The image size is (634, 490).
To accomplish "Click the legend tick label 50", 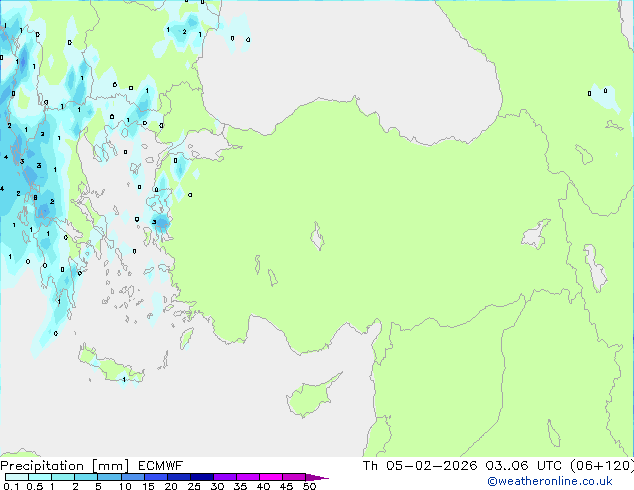I will [x=309, y=487].
